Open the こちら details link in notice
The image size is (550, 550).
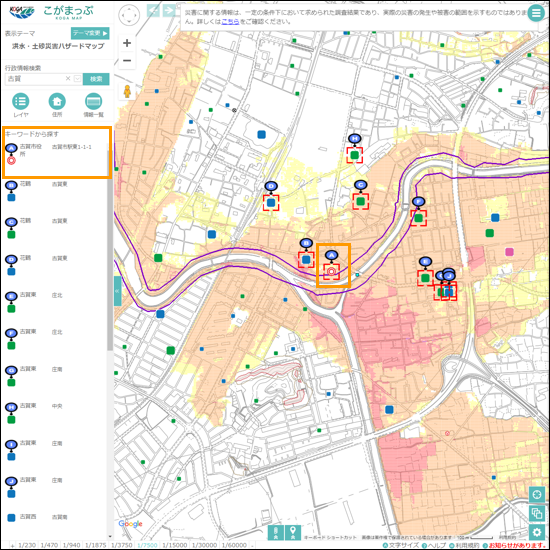[x=230, y=21]
